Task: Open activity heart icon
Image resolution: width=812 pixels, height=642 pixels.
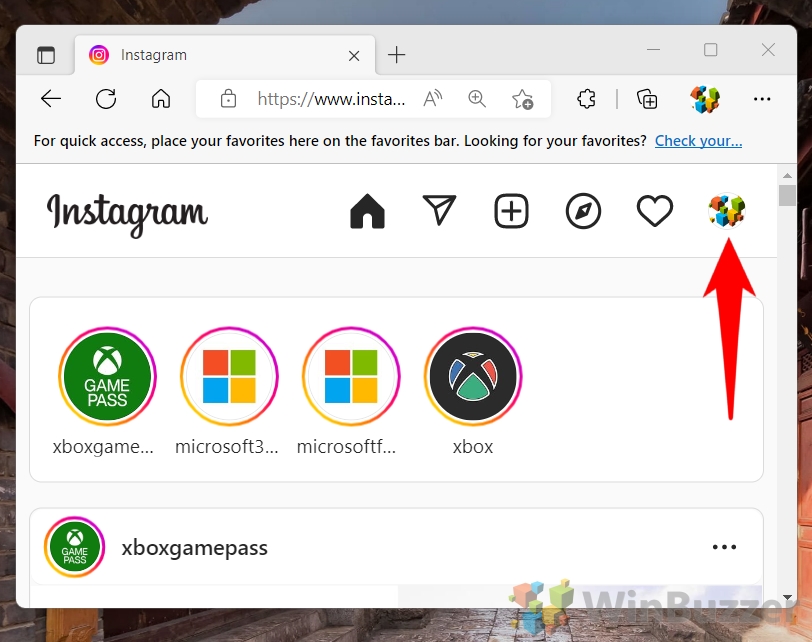Action: point(655,211)
